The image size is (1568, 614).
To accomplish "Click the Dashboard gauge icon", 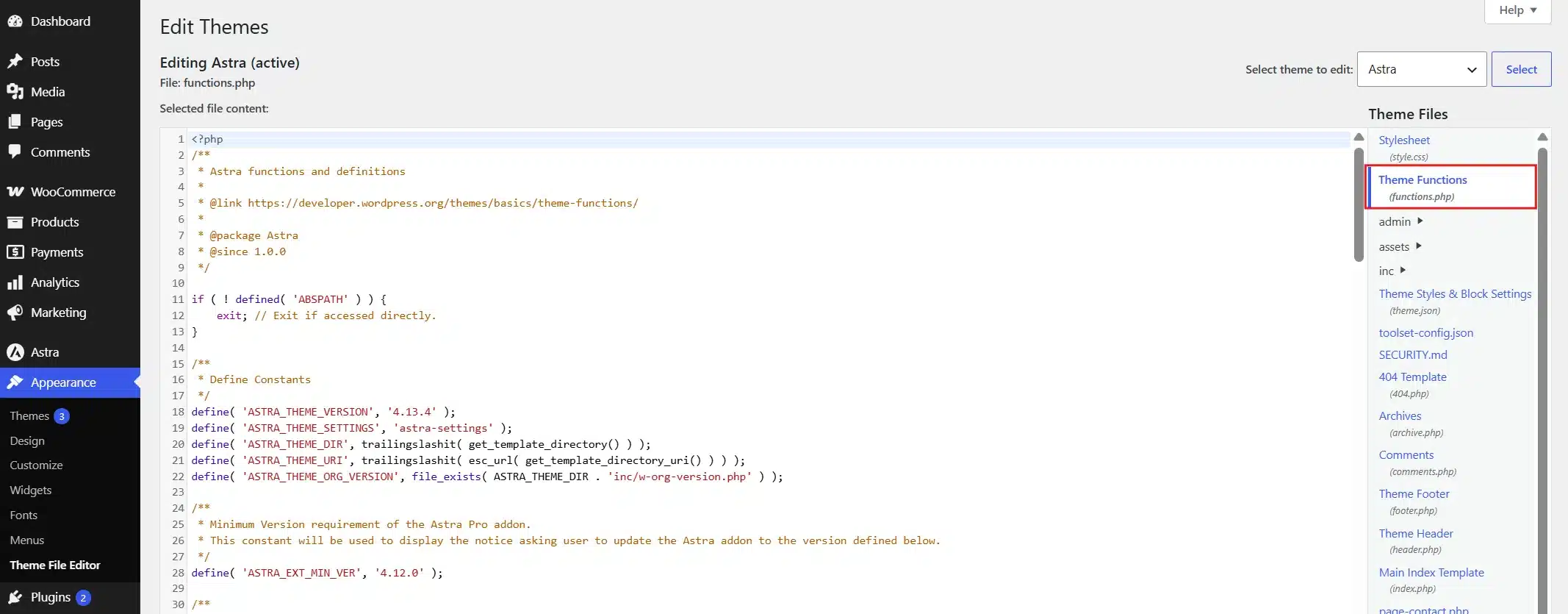I will pos(15,21).
